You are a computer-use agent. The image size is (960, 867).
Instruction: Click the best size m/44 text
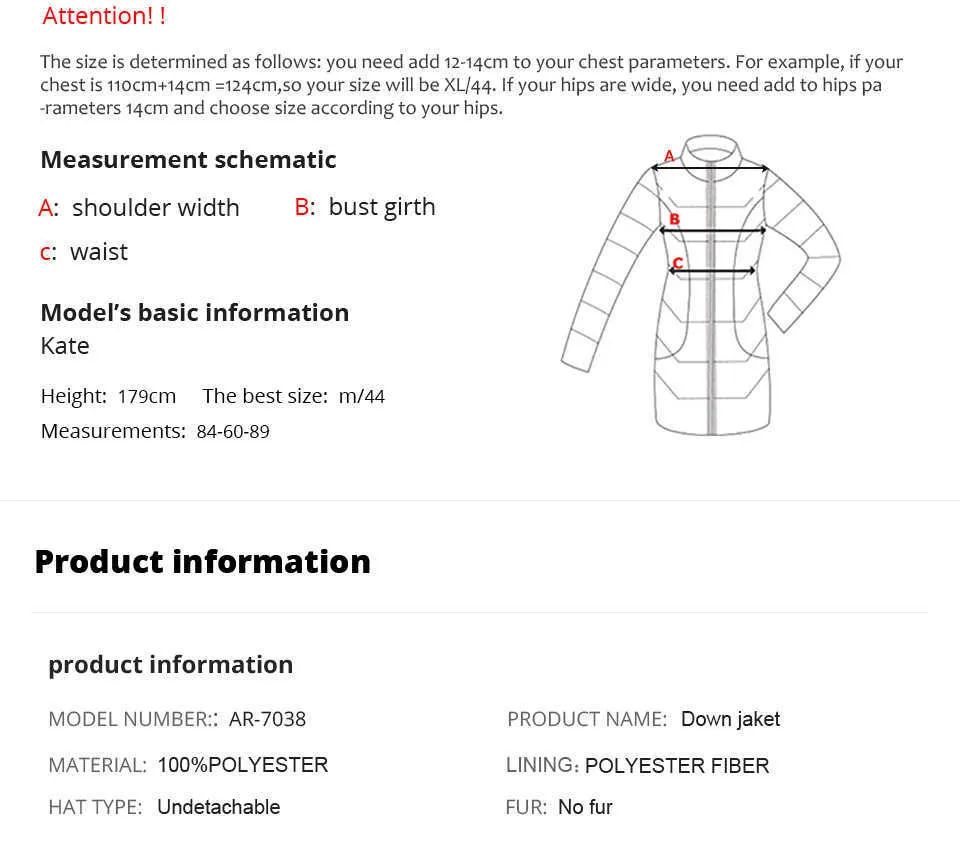[x=361, y=396]
